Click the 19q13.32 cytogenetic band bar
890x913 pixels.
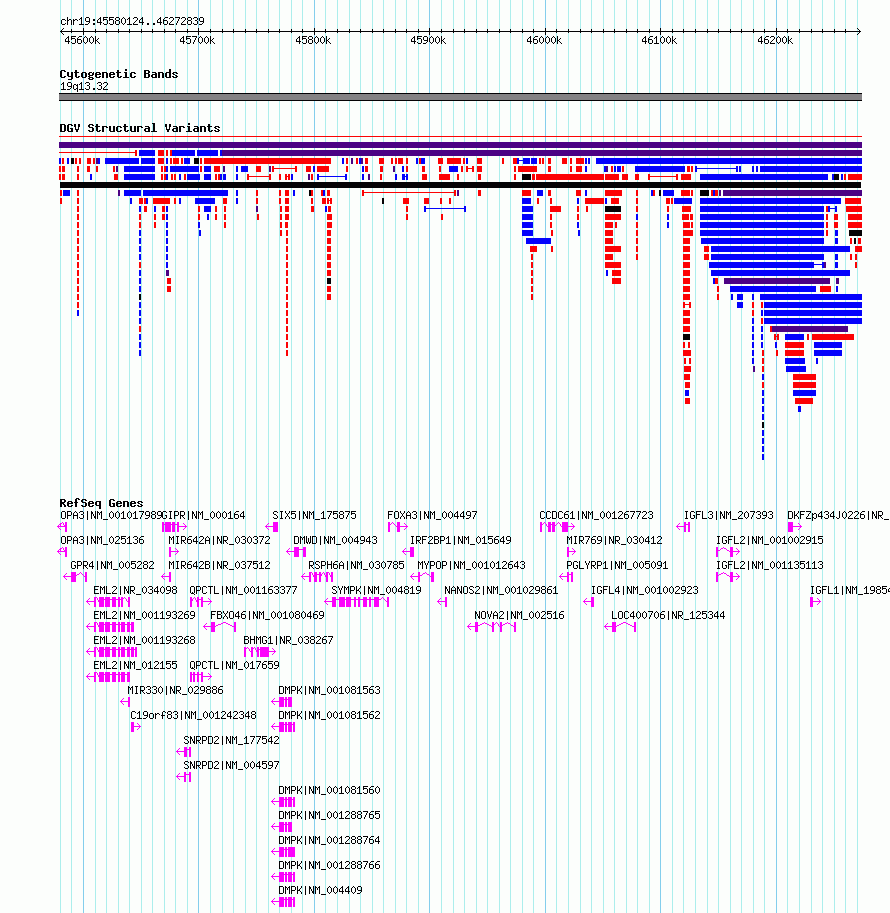point(460,97)
